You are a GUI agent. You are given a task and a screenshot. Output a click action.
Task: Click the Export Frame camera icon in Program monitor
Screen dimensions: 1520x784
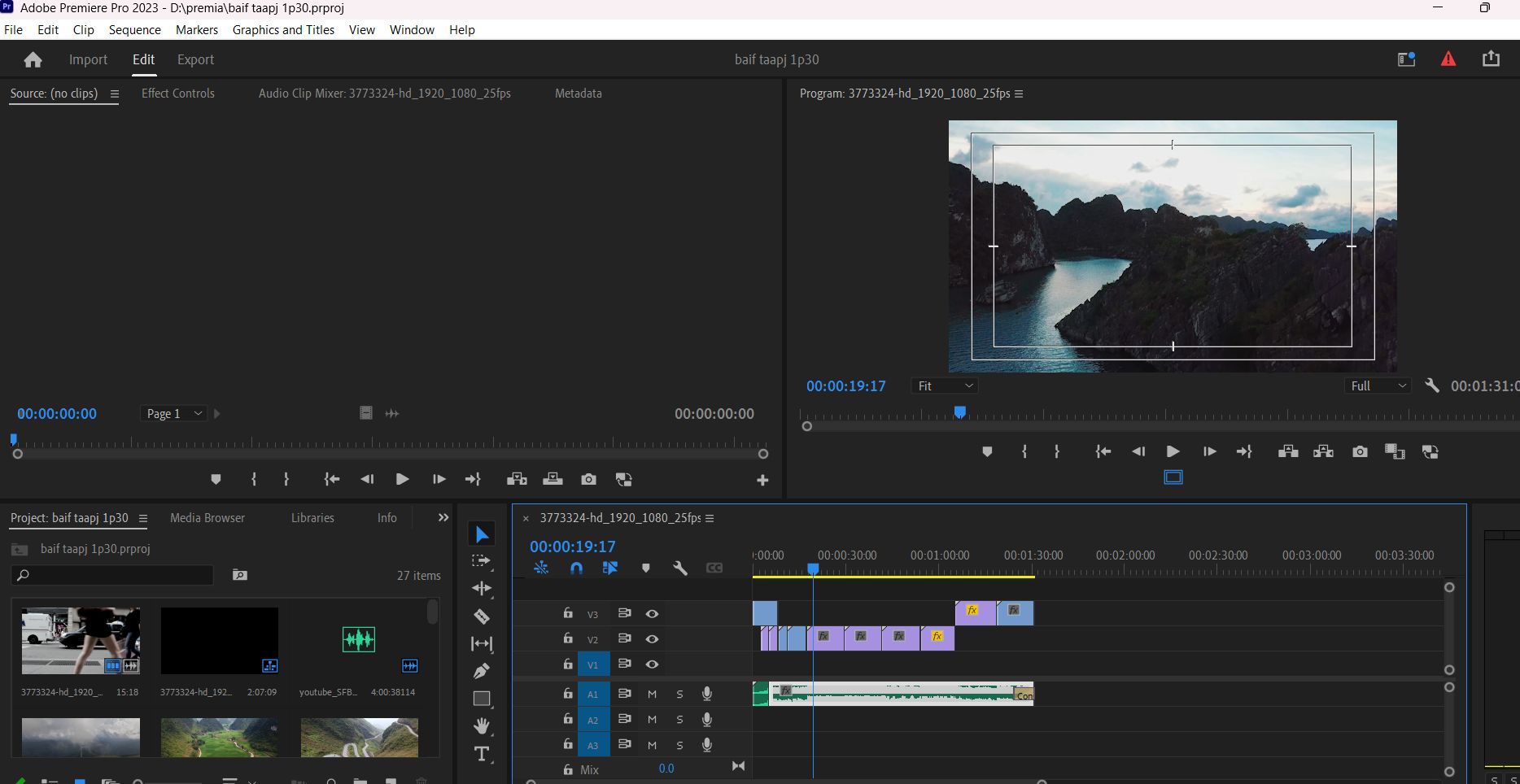(1360, 451)
